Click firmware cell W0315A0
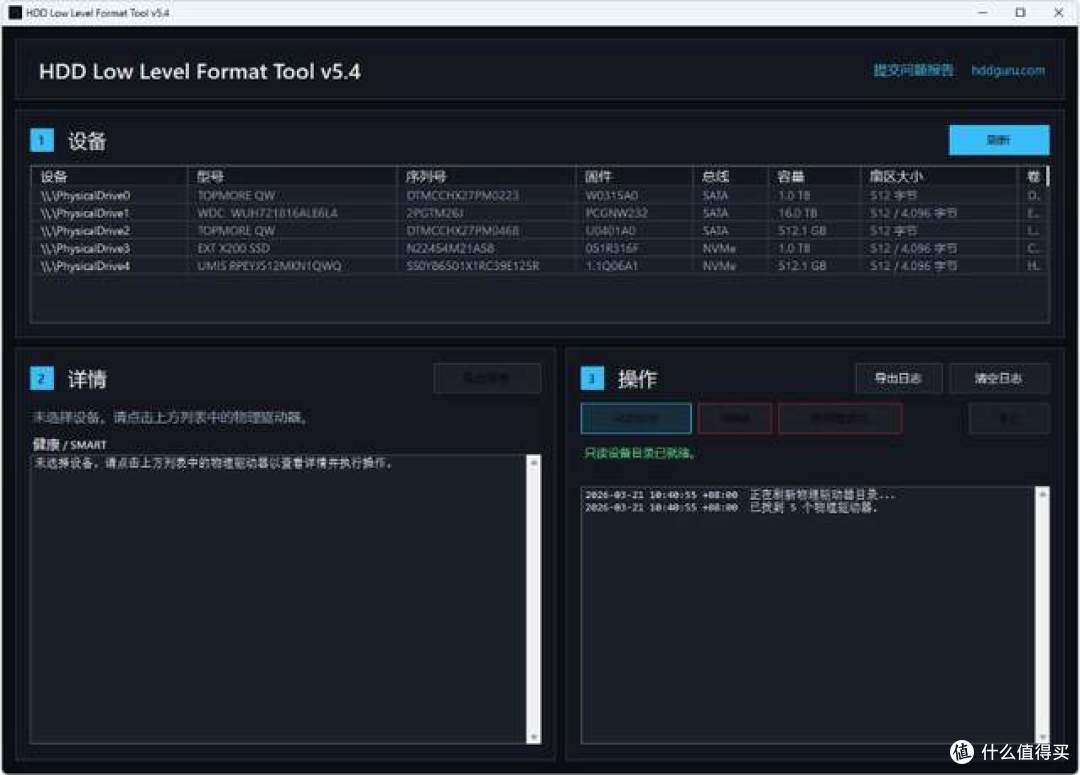1080x775 pixels. 611,196
